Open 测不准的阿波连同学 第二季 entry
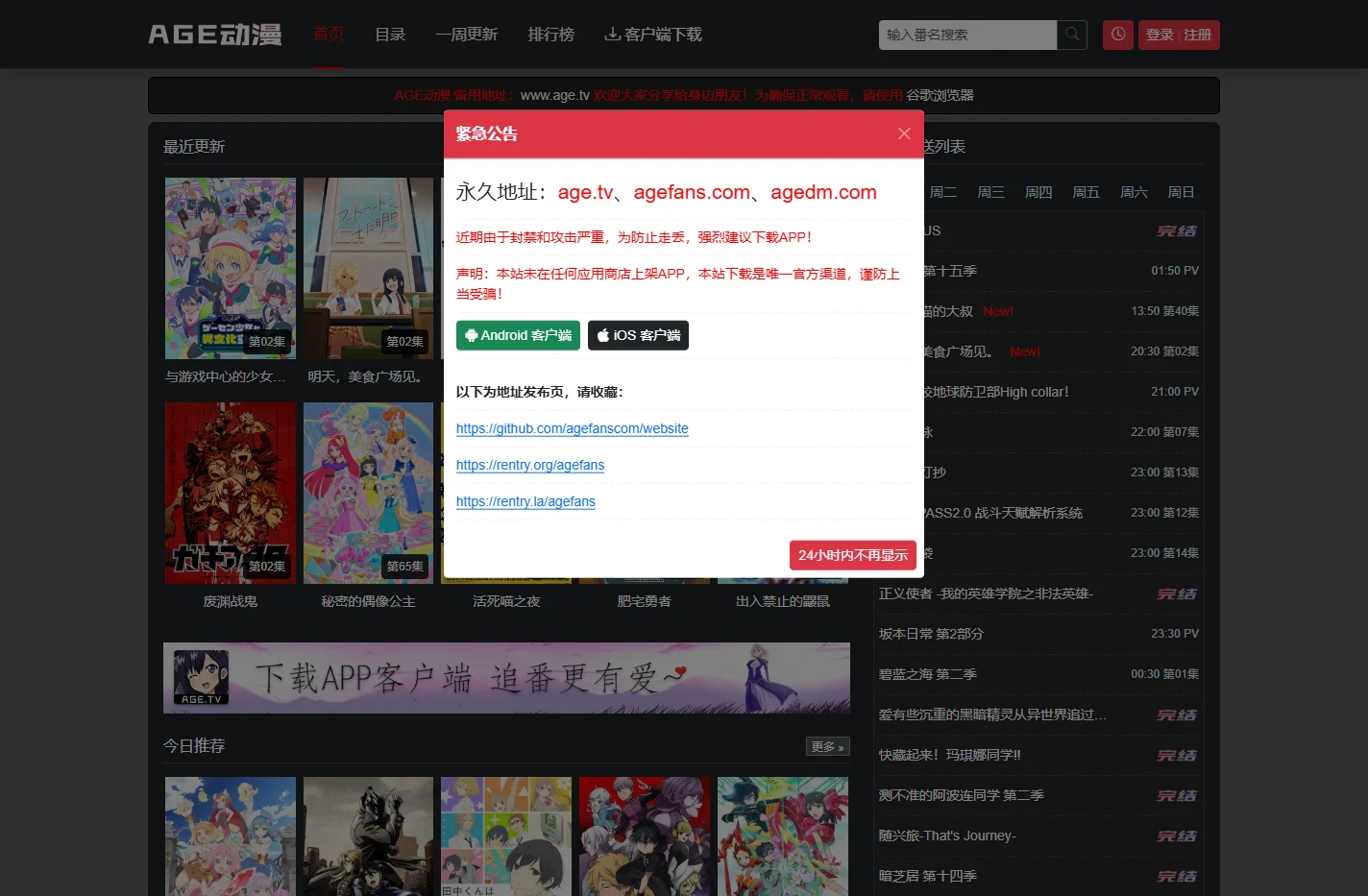The height and width of the screenshot is (896, 1368). (961, 795)
